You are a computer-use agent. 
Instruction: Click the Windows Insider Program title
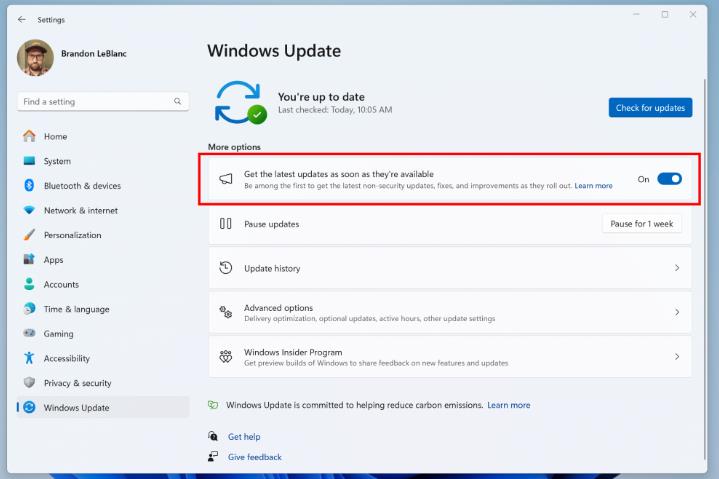click(x=293, y=352)
